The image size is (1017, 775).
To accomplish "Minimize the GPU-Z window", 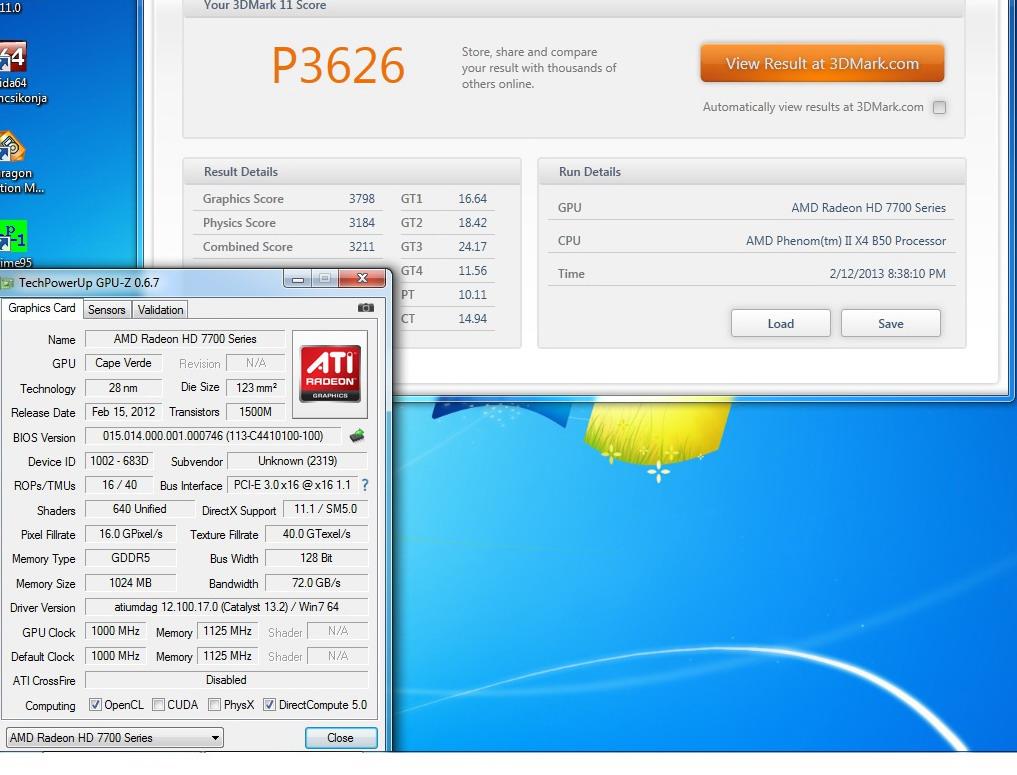I will 298,279.
